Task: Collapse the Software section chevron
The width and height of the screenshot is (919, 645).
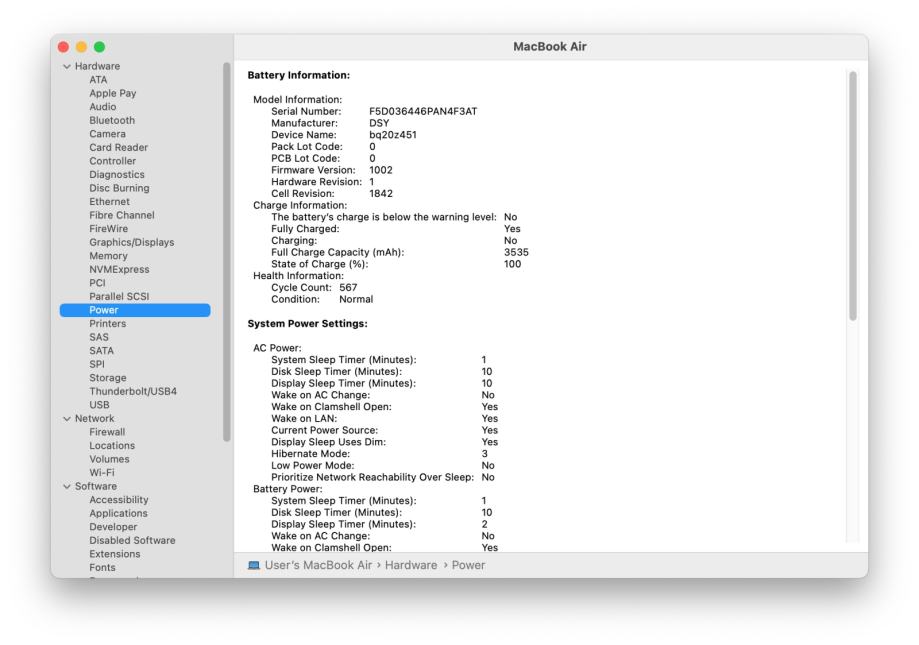Action: point(67,487)
